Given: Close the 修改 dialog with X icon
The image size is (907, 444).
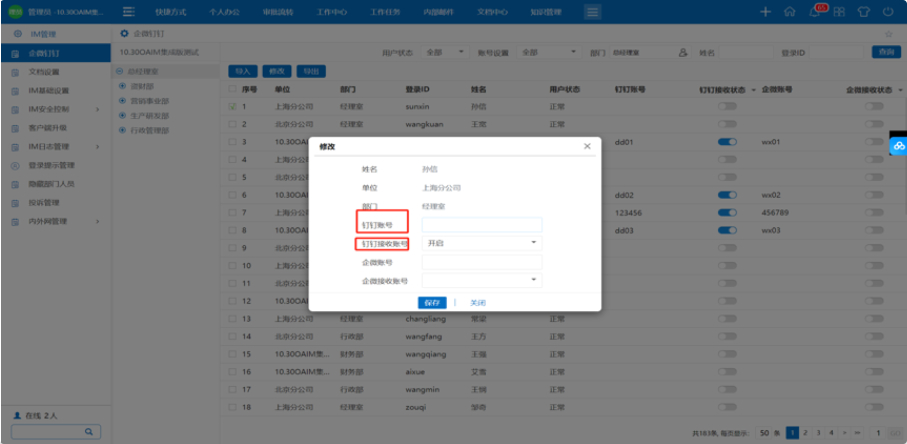Looking at the screenshot, I should pos(587,146).
